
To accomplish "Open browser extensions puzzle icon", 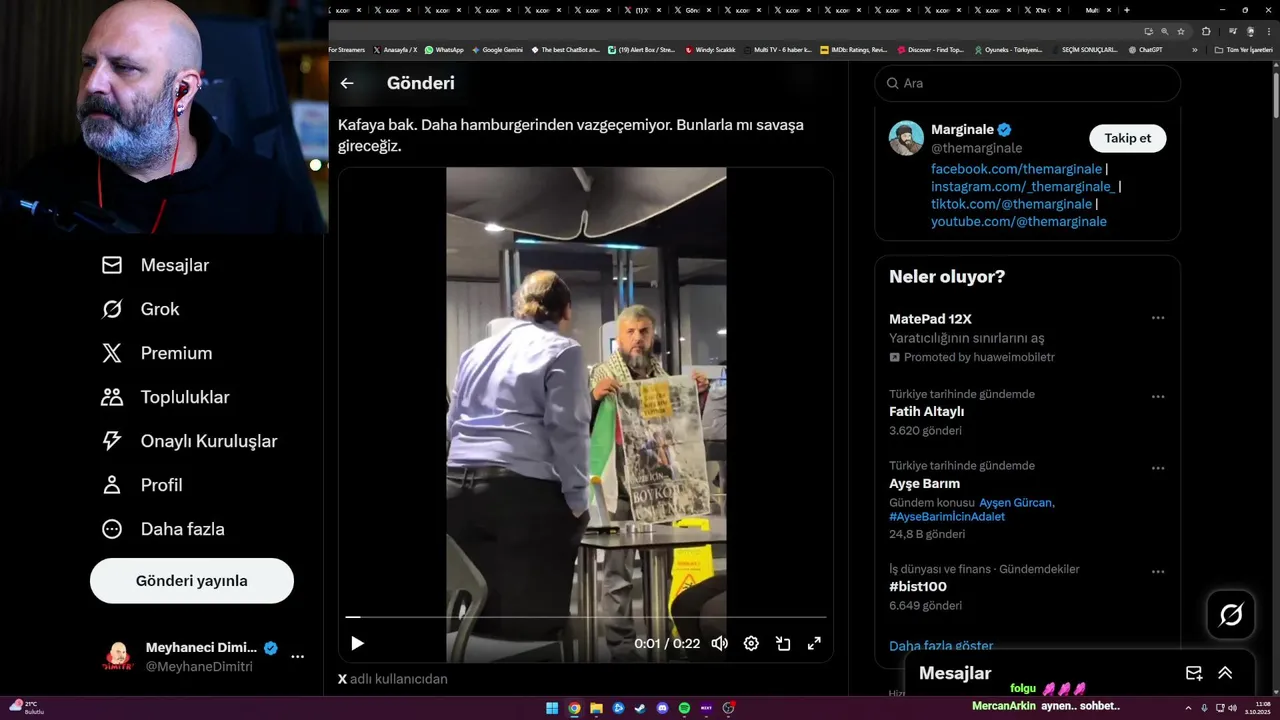I will (1206, 31).
